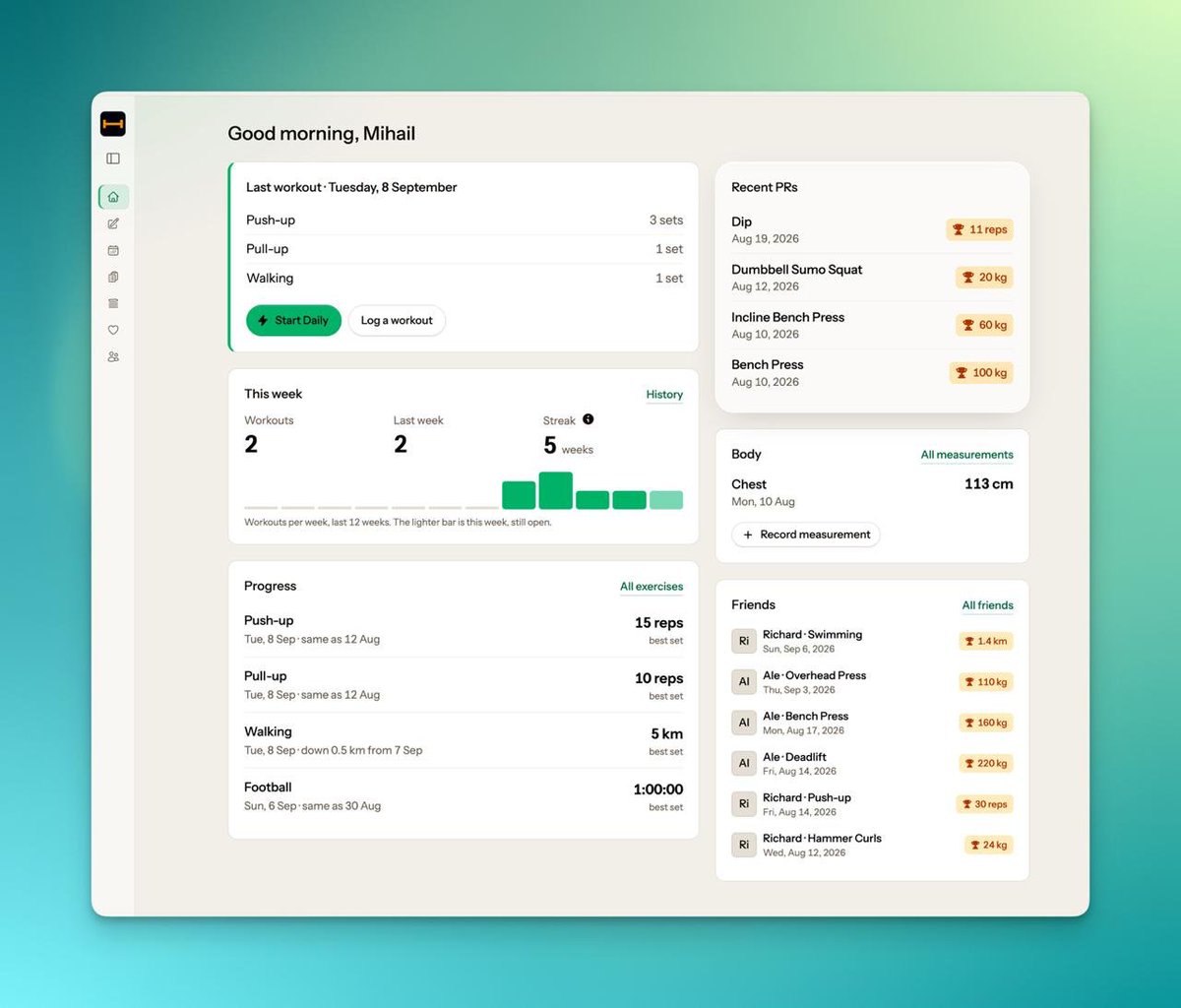
Task: Open the stacked list sidebar icon
Action: click(x=113, y=303)
